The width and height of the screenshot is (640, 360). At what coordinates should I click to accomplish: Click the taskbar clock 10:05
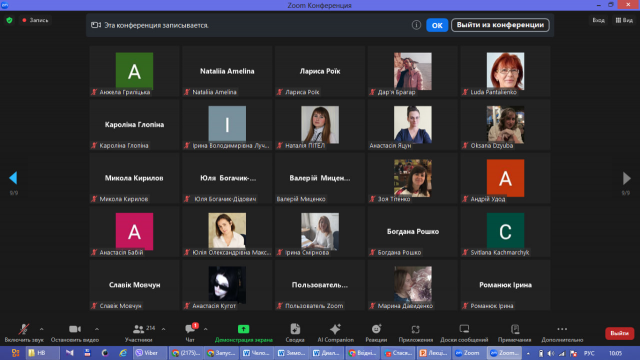616,353
